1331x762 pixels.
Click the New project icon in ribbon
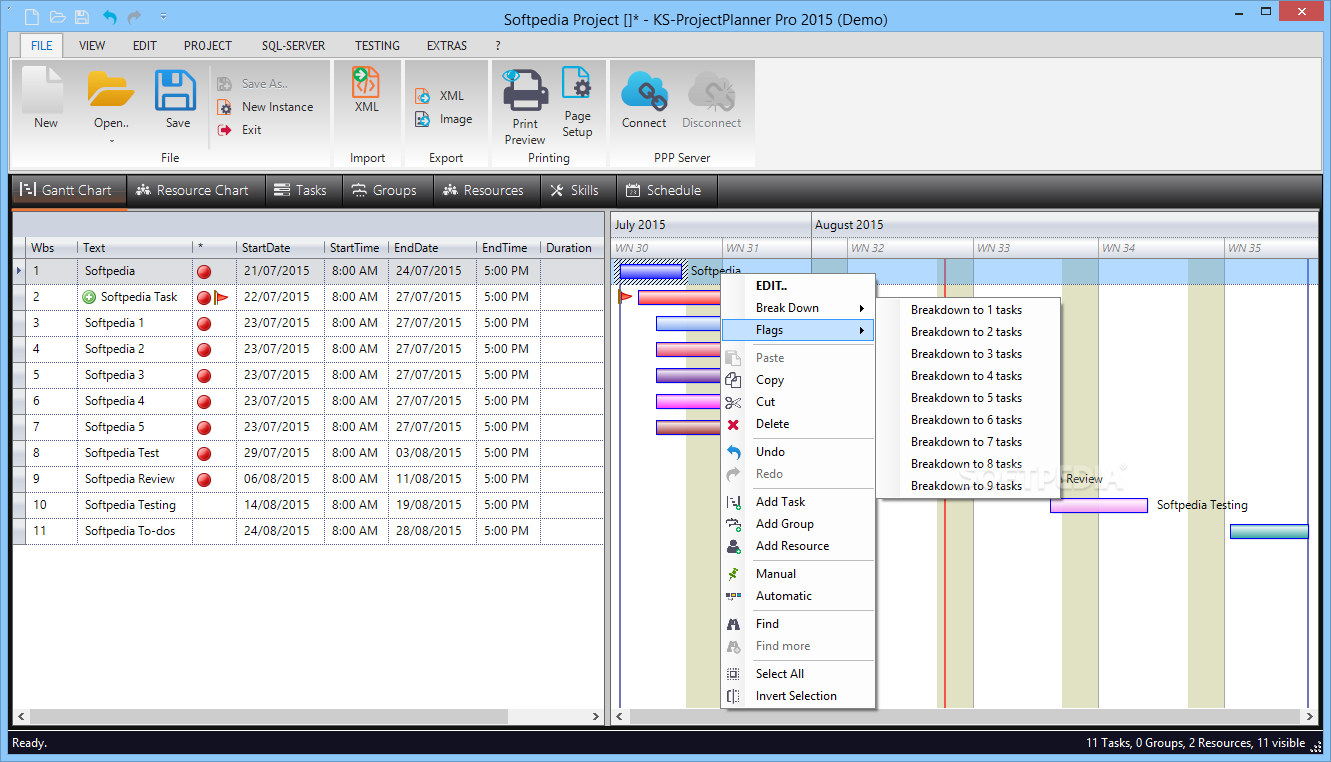tap(45, 98)
